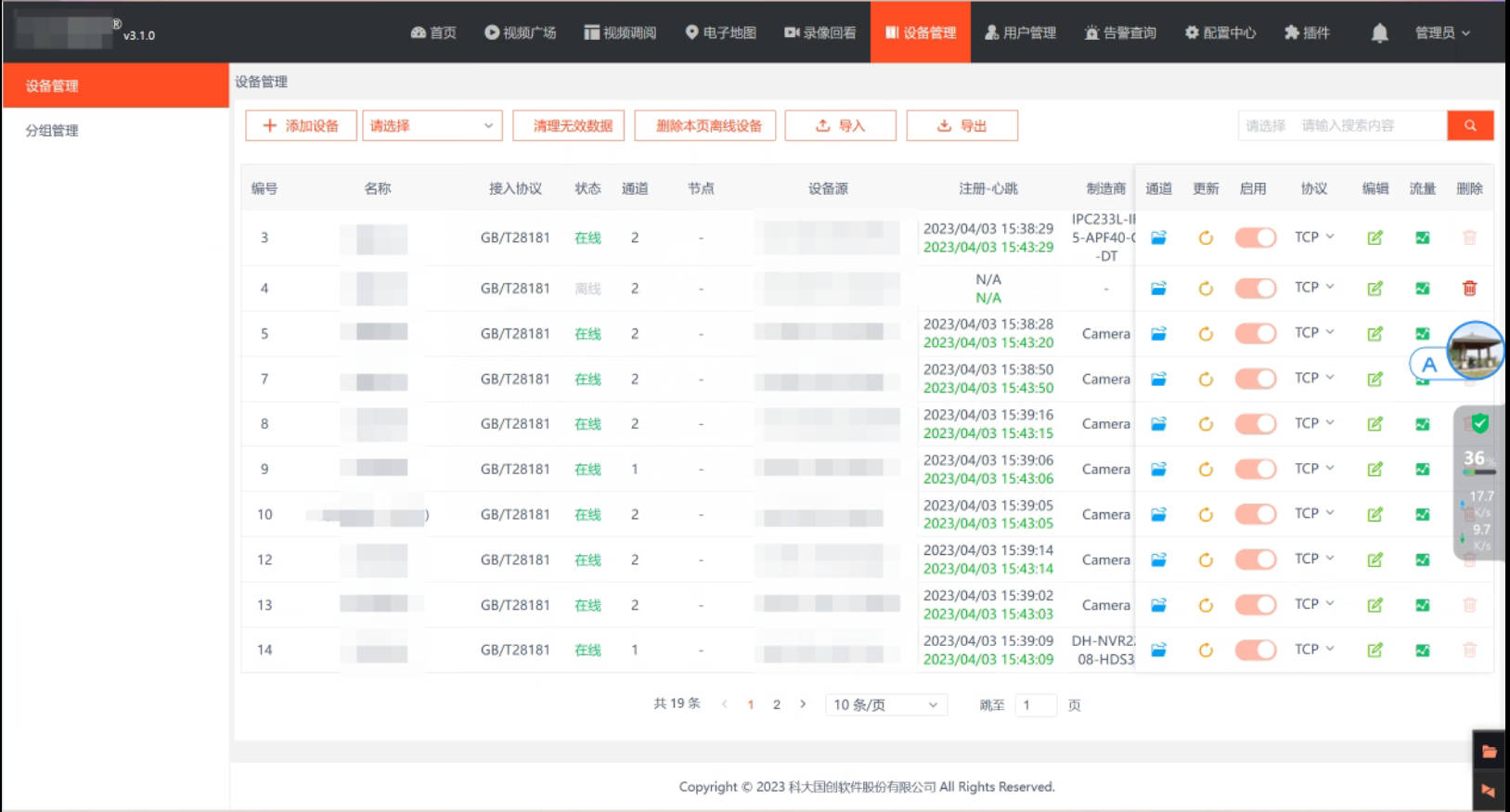
Task: Disable device number 5 with its switch
Action: [x=1255, y=334]
